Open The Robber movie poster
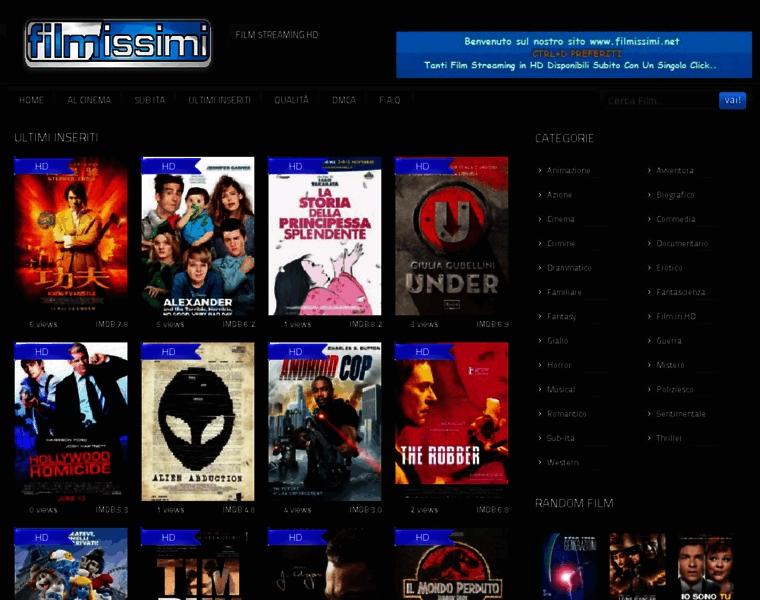This screenshot has height=600, width=760. tap(451, 421)
